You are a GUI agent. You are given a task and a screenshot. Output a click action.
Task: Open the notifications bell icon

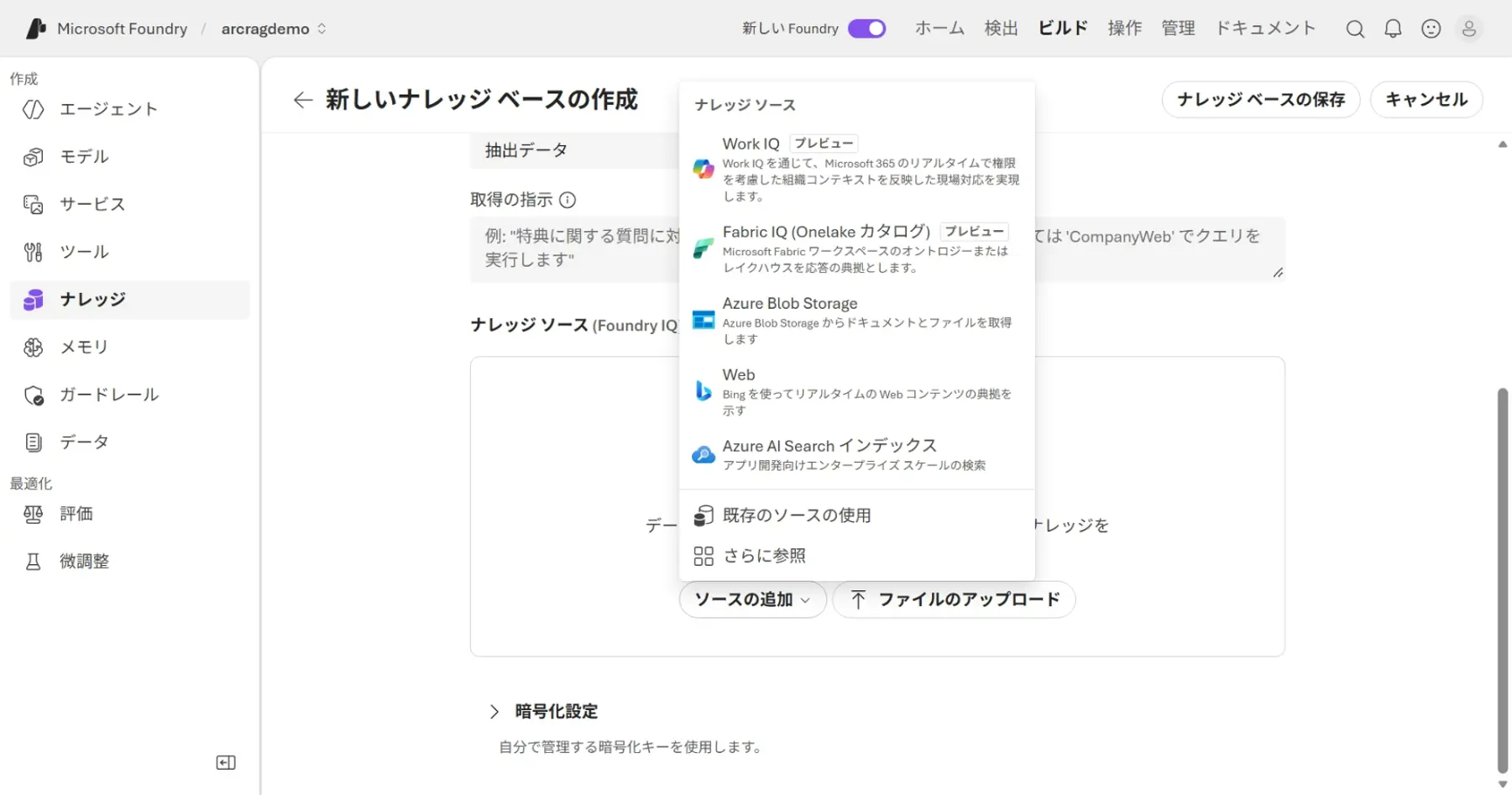point(1393,29)
